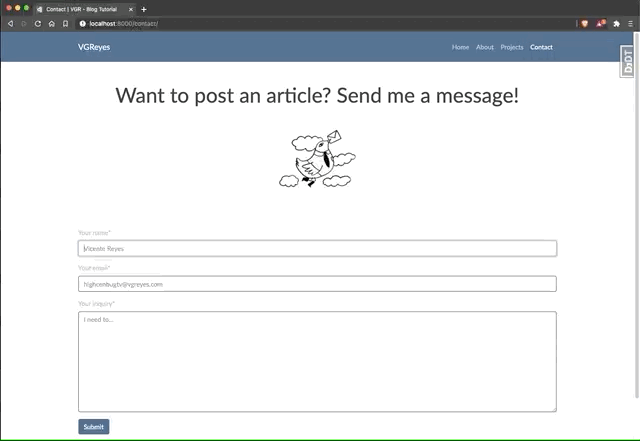
Task: Focus the Your name input field
Action: [317, 248]
